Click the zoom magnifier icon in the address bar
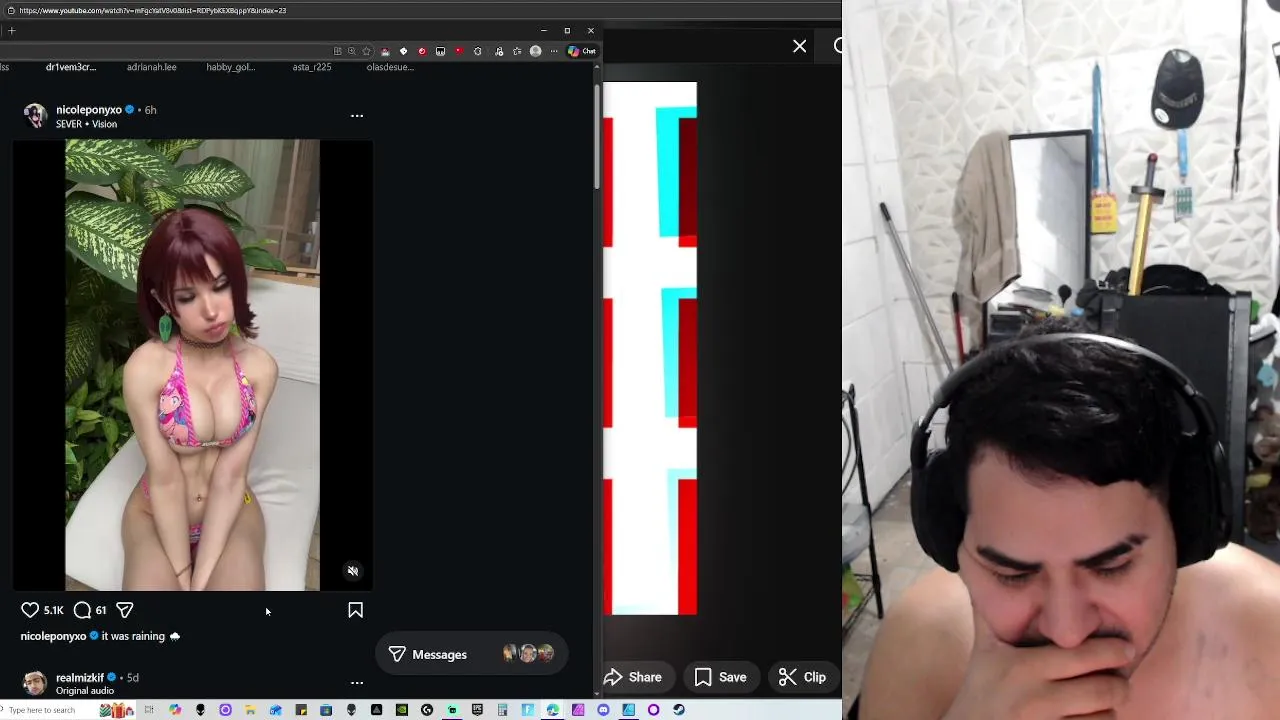The image size is (1280, 720). point(352,51)
